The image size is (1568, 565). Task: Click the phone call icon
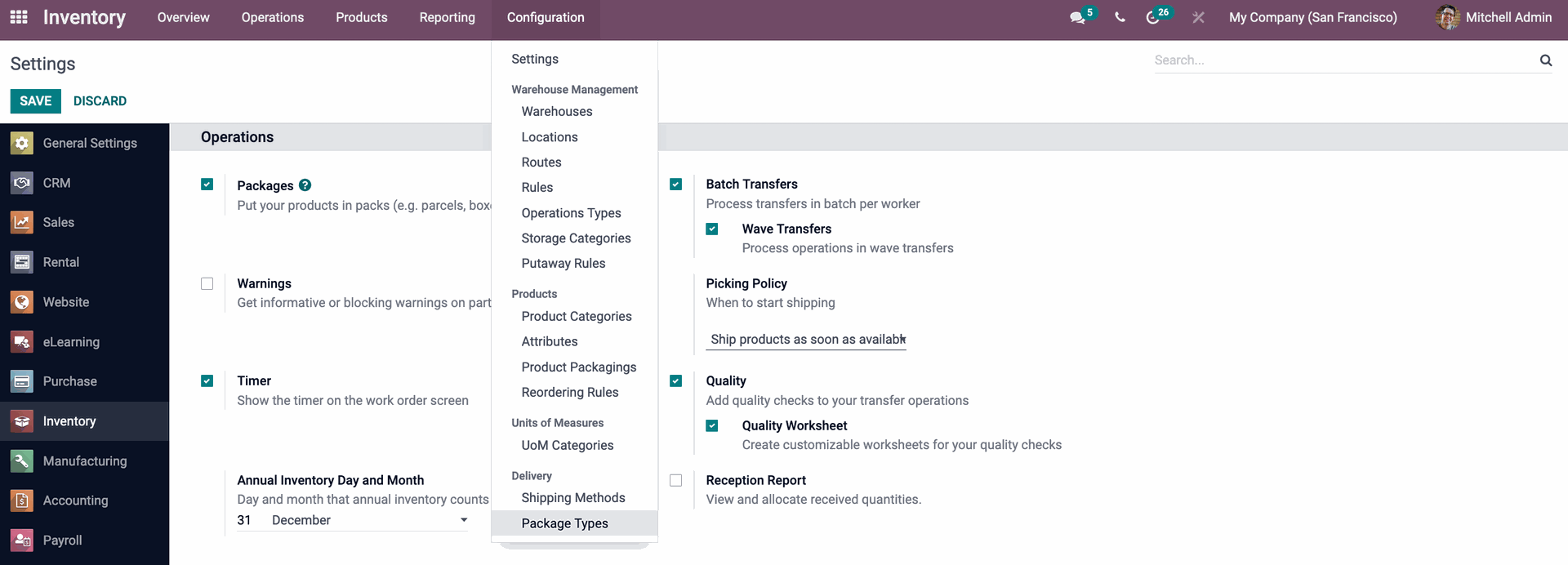tap(1120, 17)
